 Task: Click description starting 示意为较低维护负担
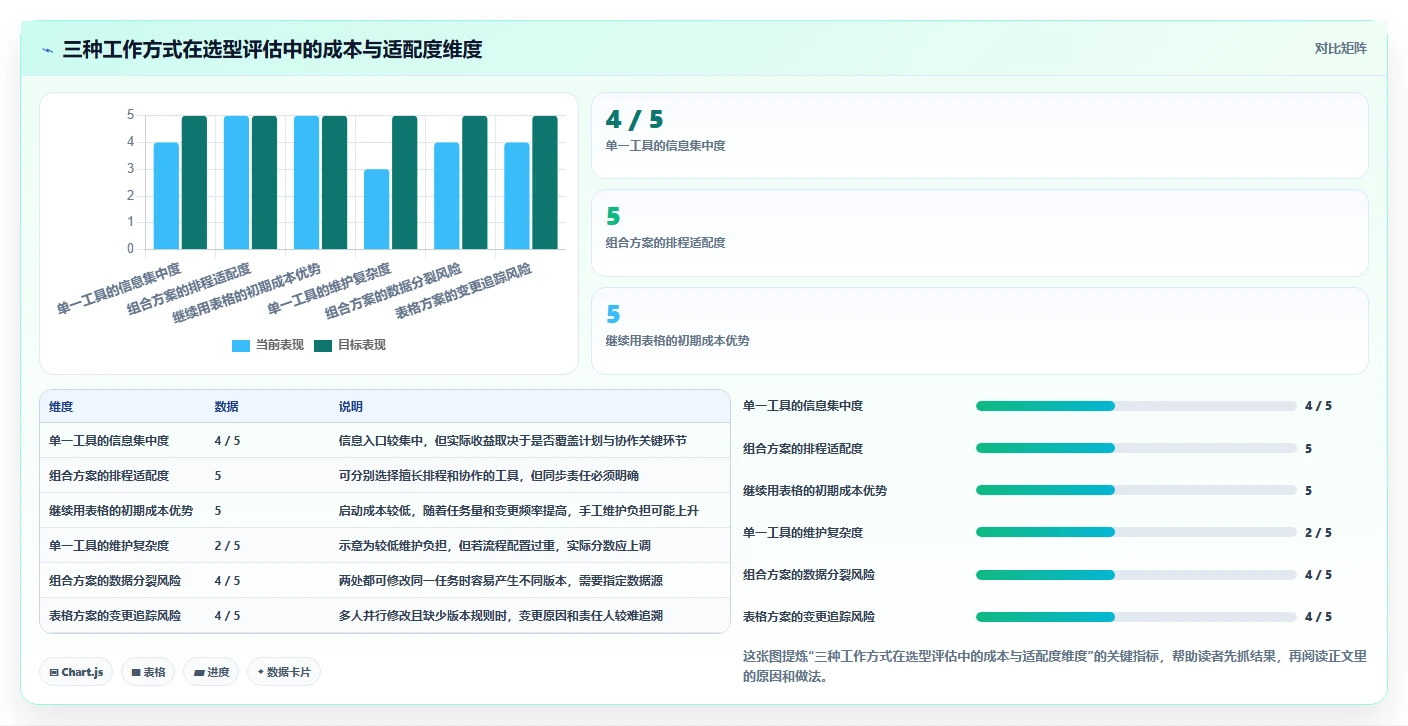tap(495, 546)
